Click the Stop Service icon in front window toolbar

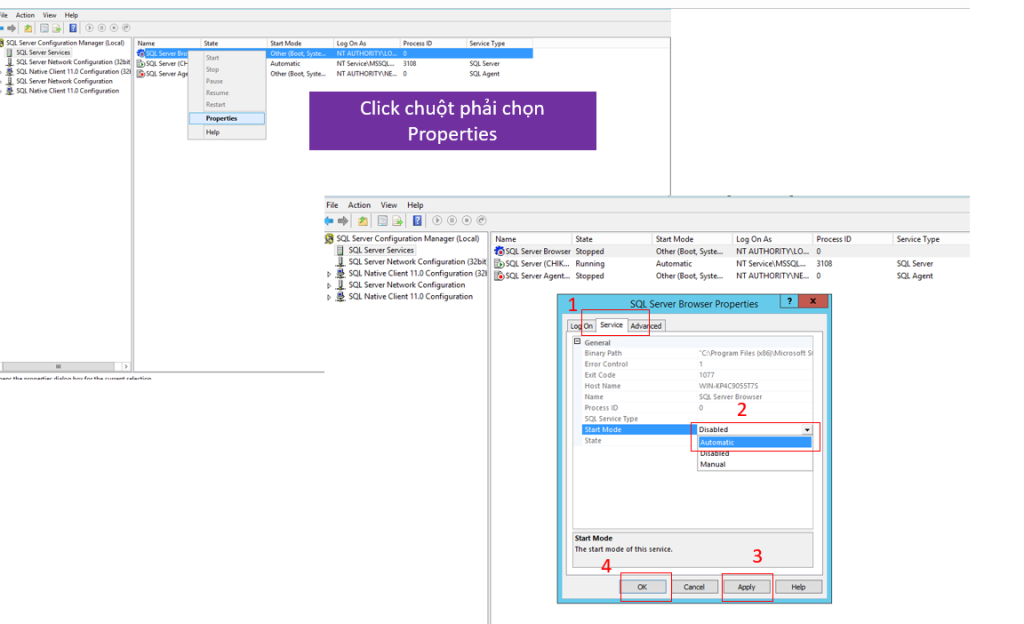(467, 221)
